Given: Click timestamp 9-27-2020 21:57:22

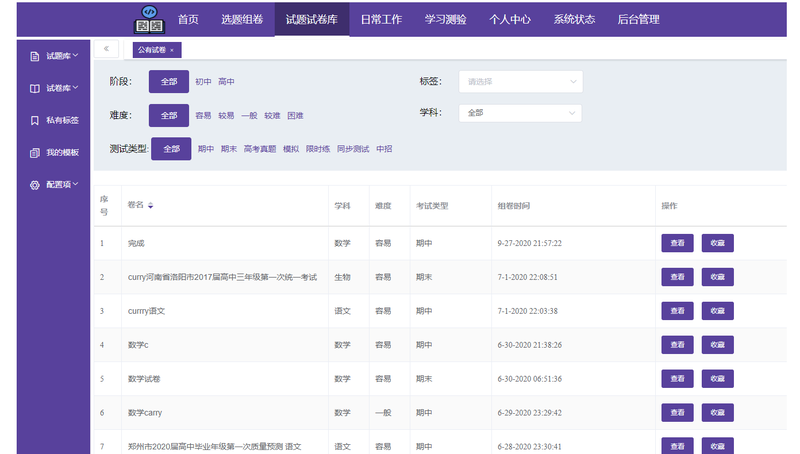Looking at the screenshot, I should tap(530, 243).
